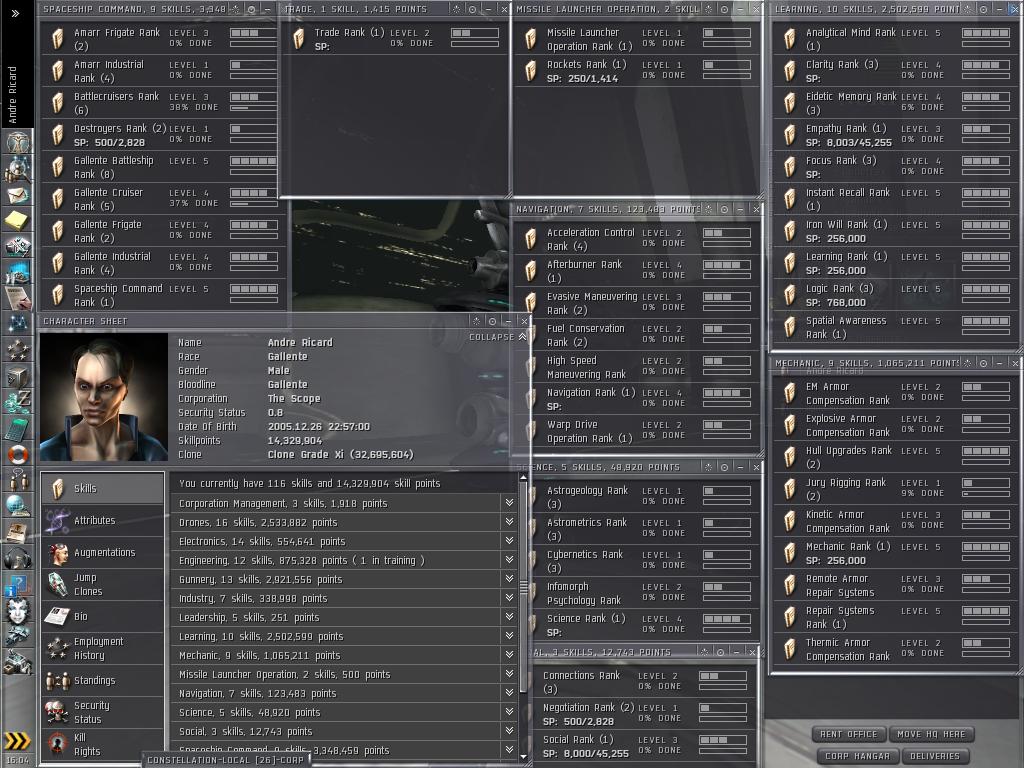Select the Skills tab
Viewport: 1024px width, 768px height.
tap(103, 488)
